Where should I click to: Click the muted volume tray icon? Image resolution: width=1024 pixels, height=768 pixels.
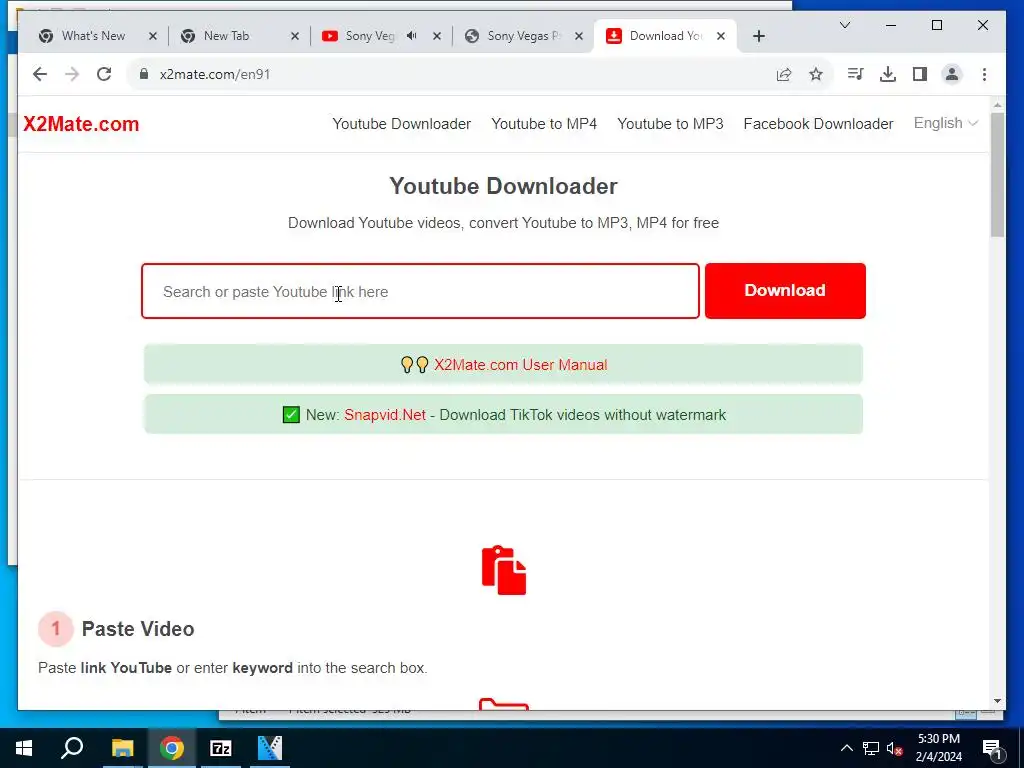pyautogui.click(x=895, y=749)
